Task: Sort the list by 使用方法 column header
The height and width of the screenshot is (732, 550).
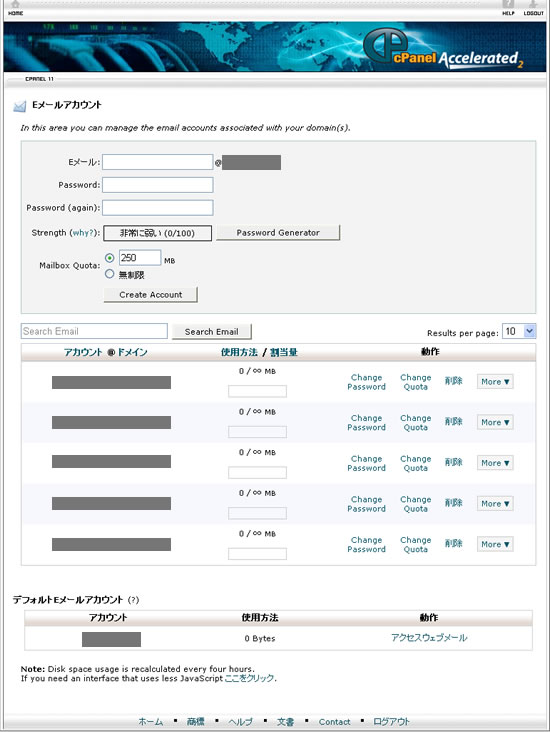Action: (239, 352)
